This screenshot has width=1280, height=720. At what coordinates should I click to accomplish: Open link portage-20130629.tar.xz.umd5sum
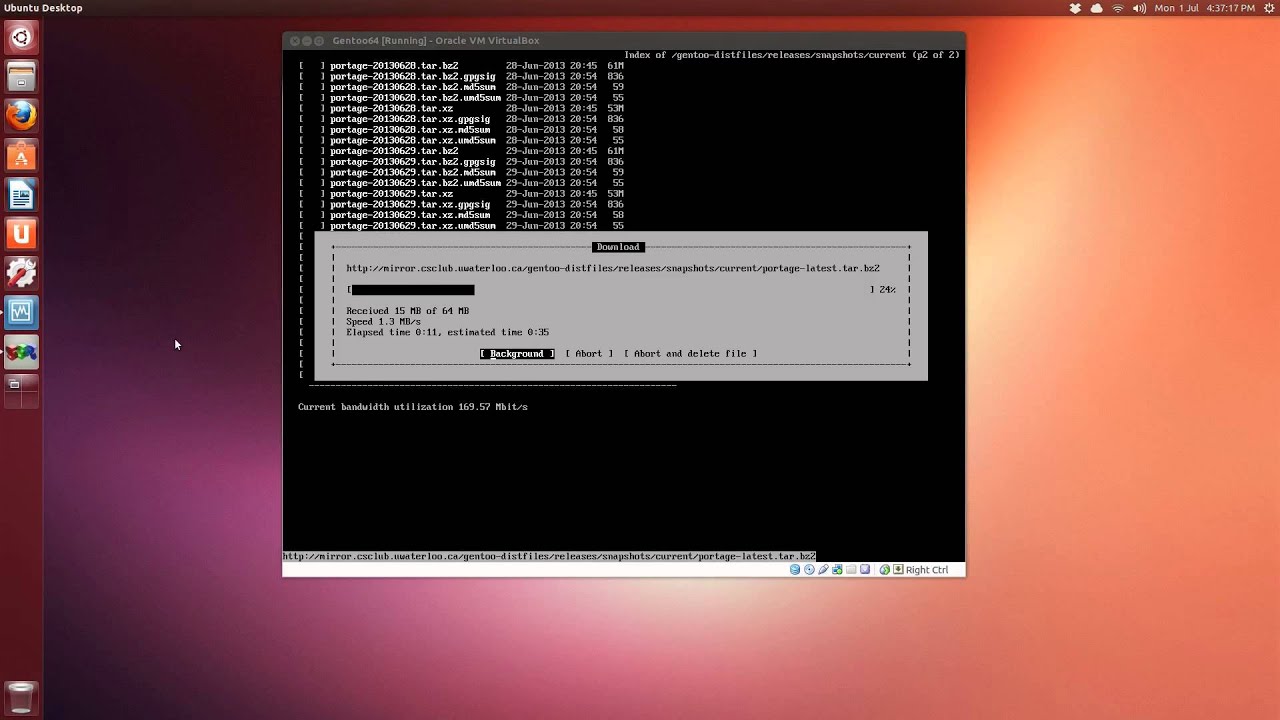[x=412, y=226]
